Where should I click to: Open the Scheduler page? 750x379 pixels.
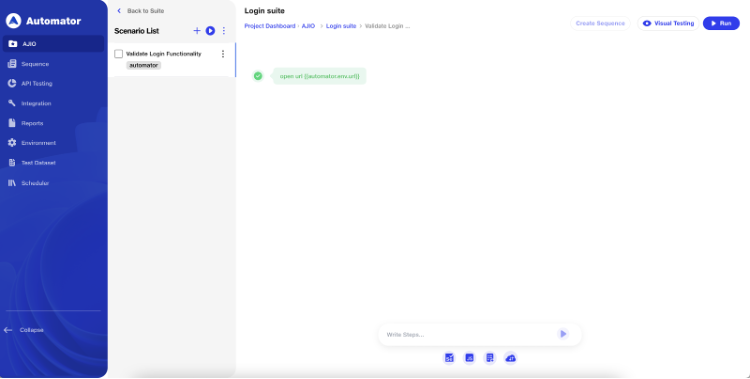pos(29,183)
